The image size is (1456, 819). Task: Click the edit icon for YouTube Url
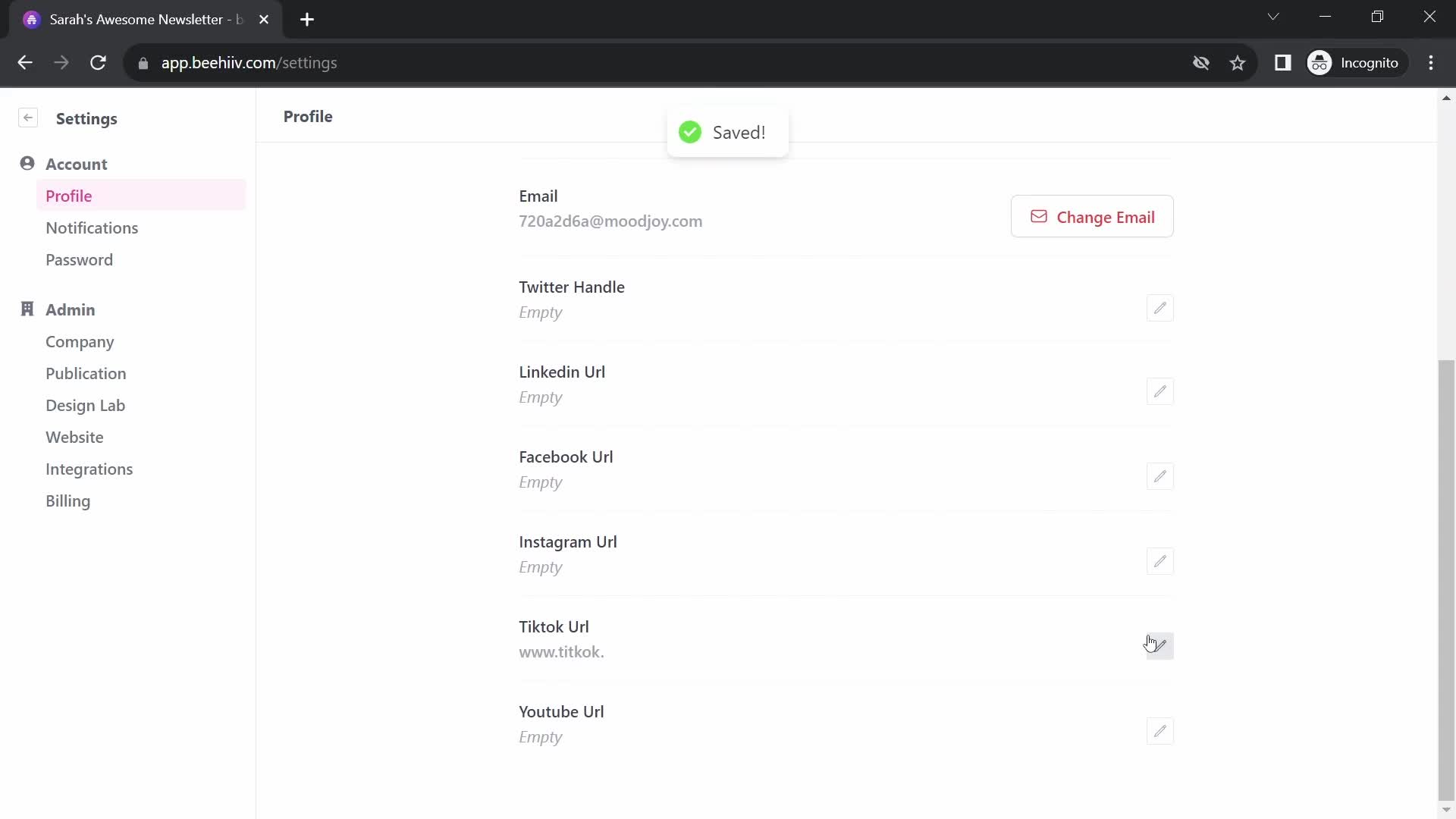(x=1159, y=731)
